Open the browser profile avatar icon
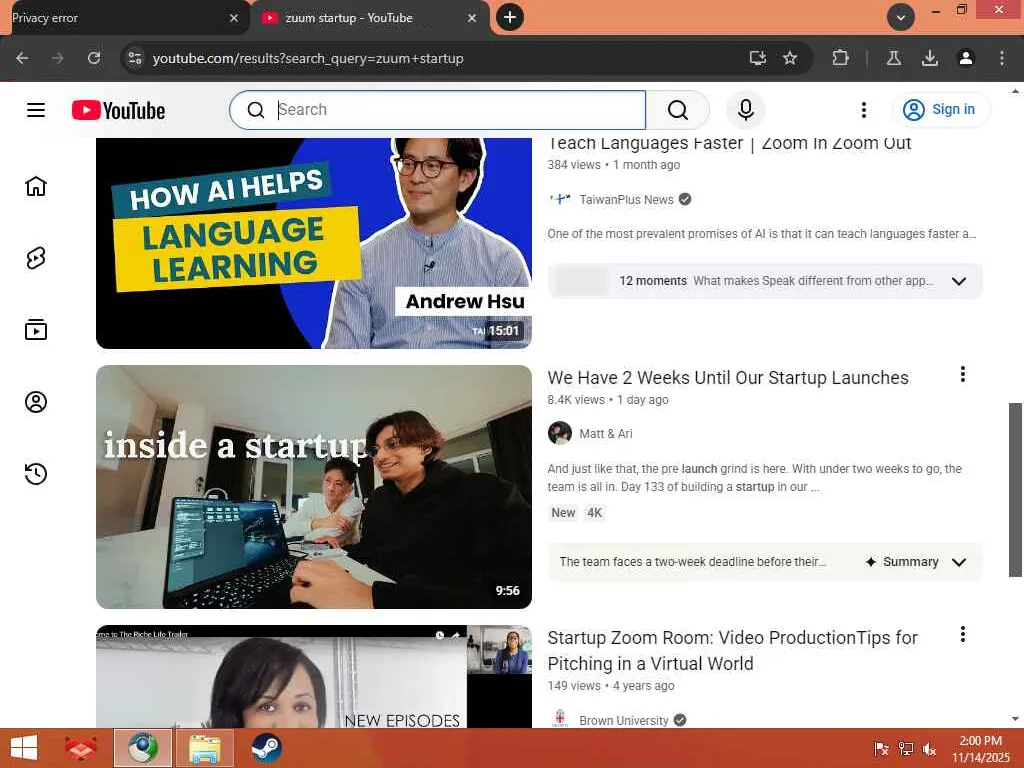The image size is (1024, 768). click(966, 58)
